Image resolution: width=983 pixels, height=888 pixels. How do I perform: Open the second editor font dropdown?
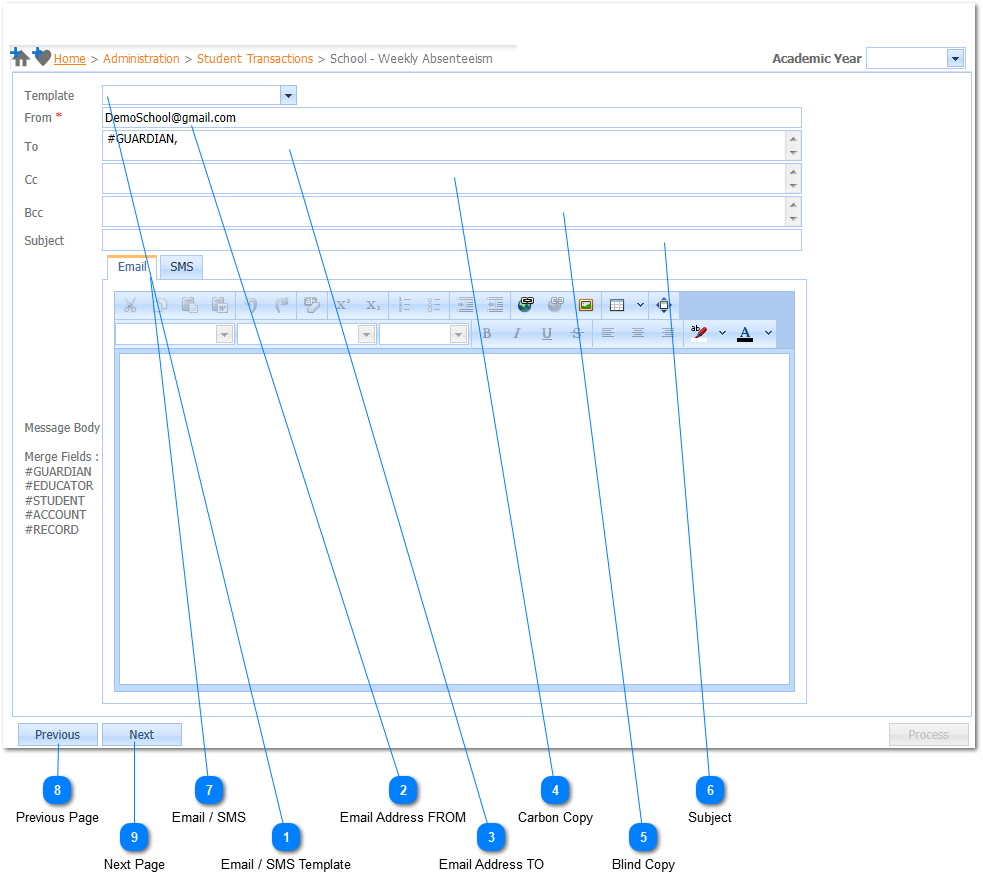point(366,334)
